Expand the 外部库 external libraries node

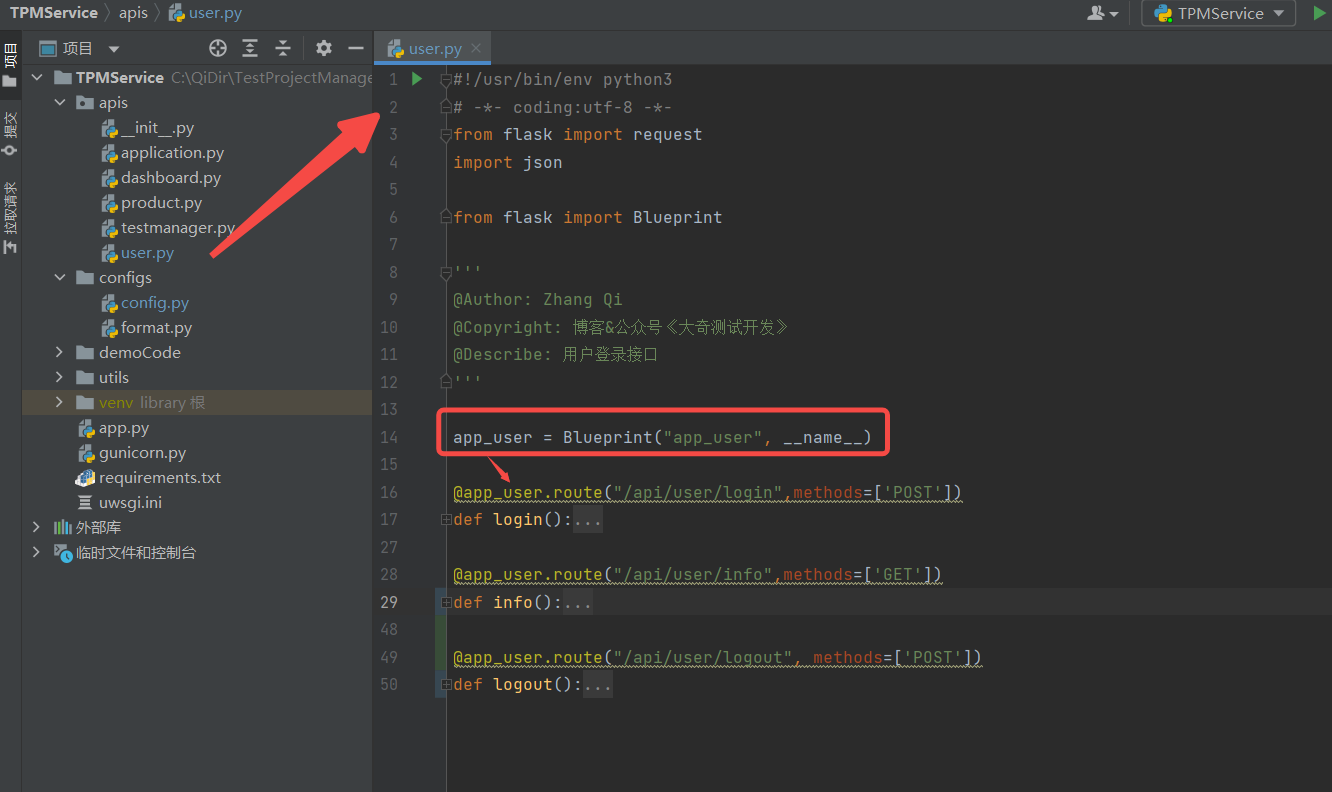(37, 527)
